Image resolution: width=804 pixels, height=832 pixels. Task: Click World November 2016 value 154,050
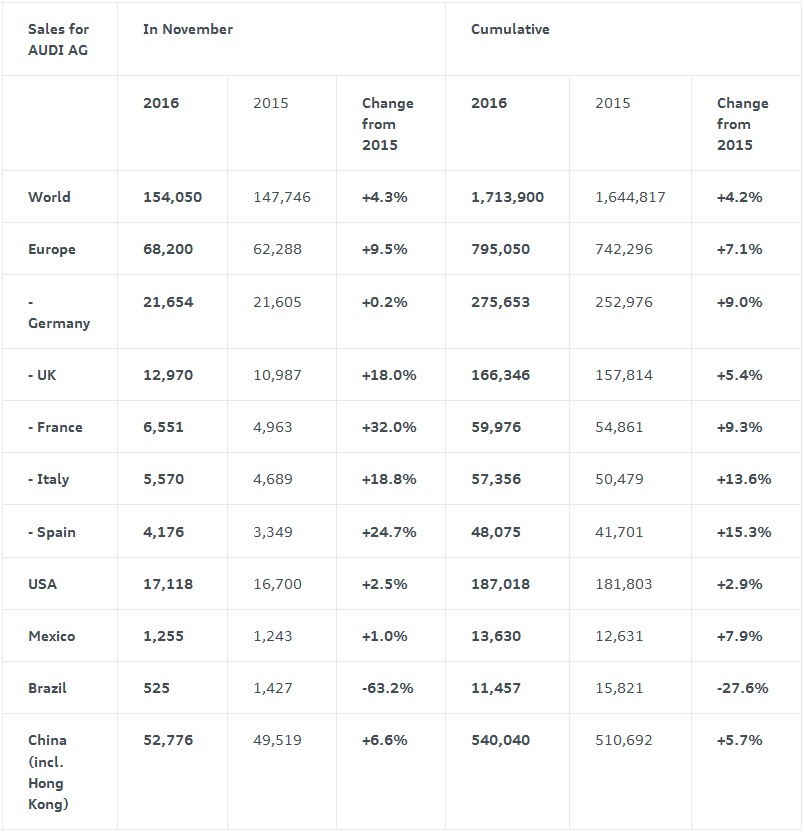[x=172, y=197]
